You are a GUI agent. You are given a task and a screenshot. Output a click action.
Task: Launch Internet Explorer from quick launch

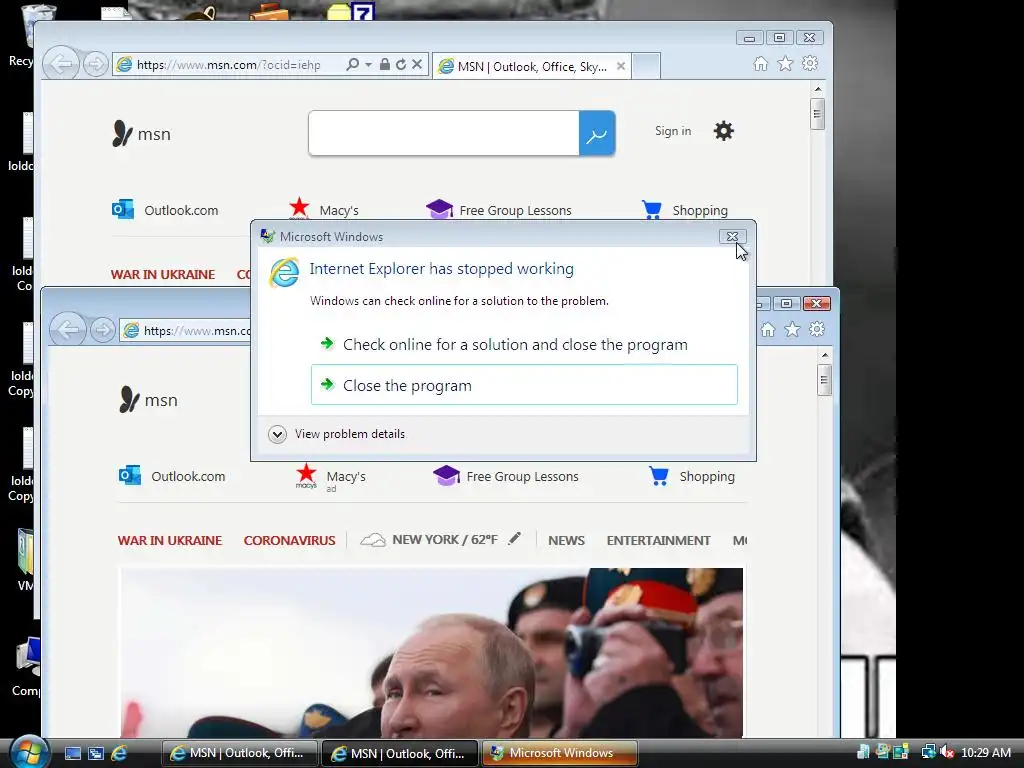pos(119,753)
